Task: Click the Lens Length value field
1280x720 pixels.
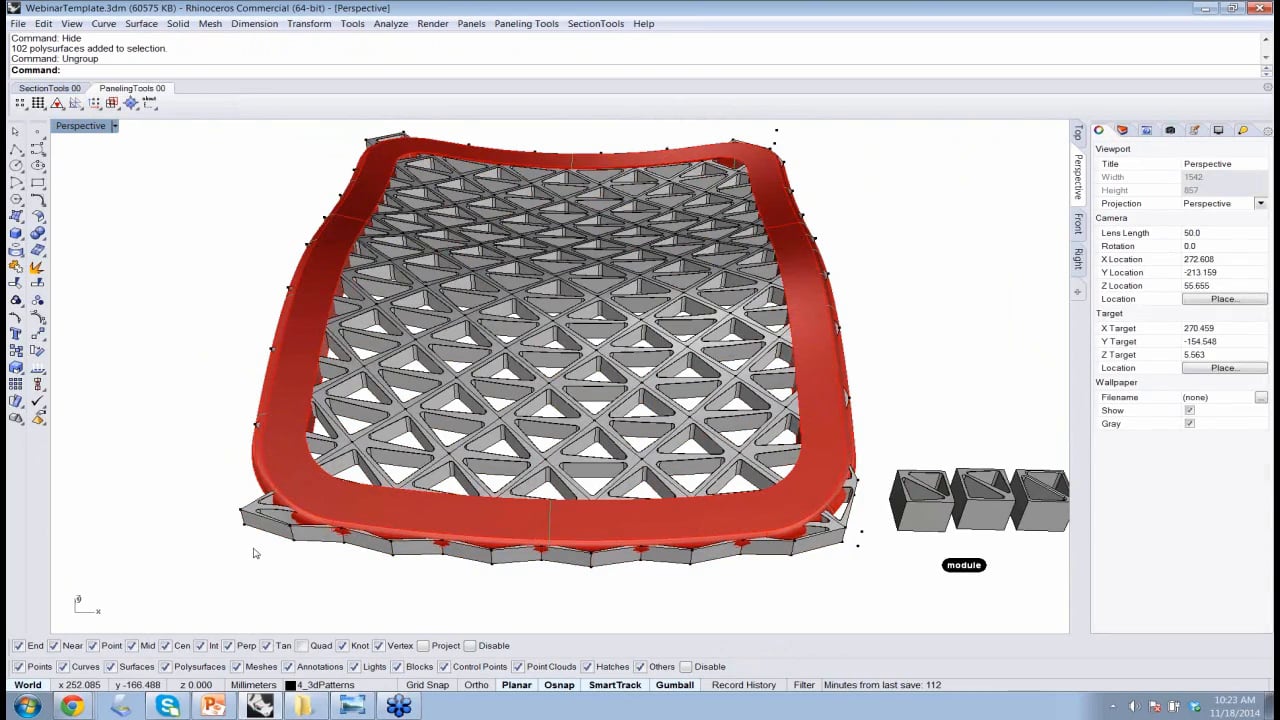Action: click(1225, 233)
